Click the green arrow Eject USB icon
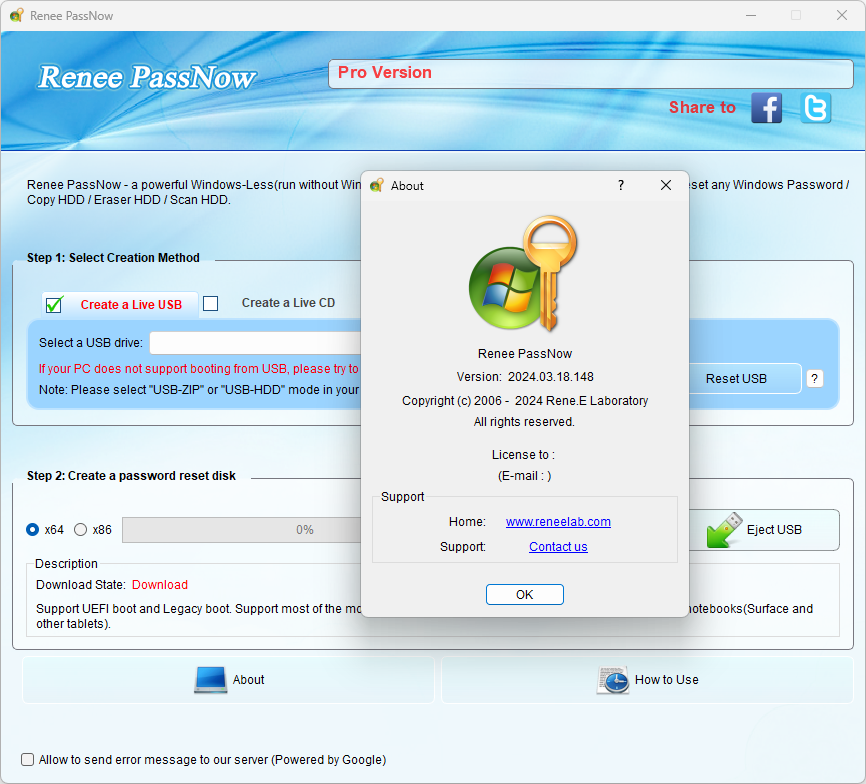866x784 pixels. (724, 530)
